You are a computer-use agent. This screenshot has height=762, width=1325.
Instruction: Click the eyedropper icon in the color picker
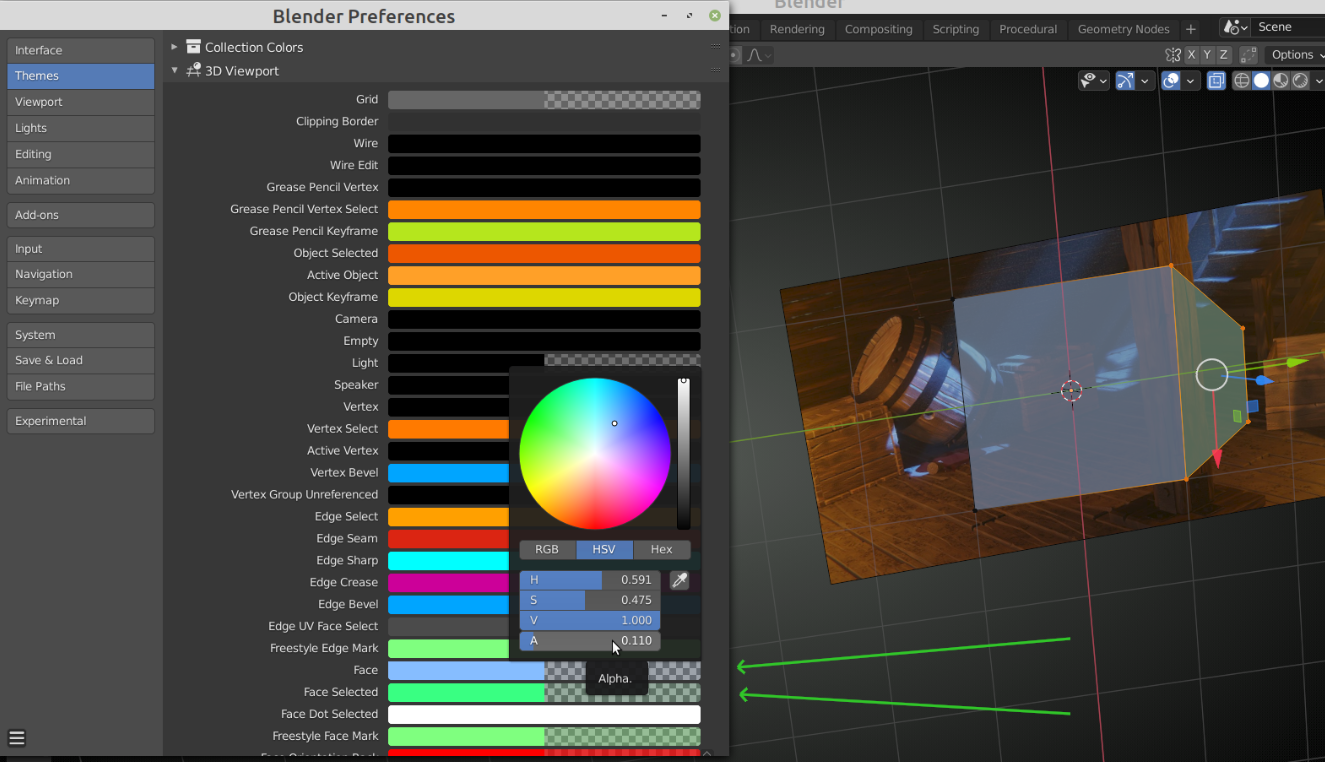pos(679,580)
